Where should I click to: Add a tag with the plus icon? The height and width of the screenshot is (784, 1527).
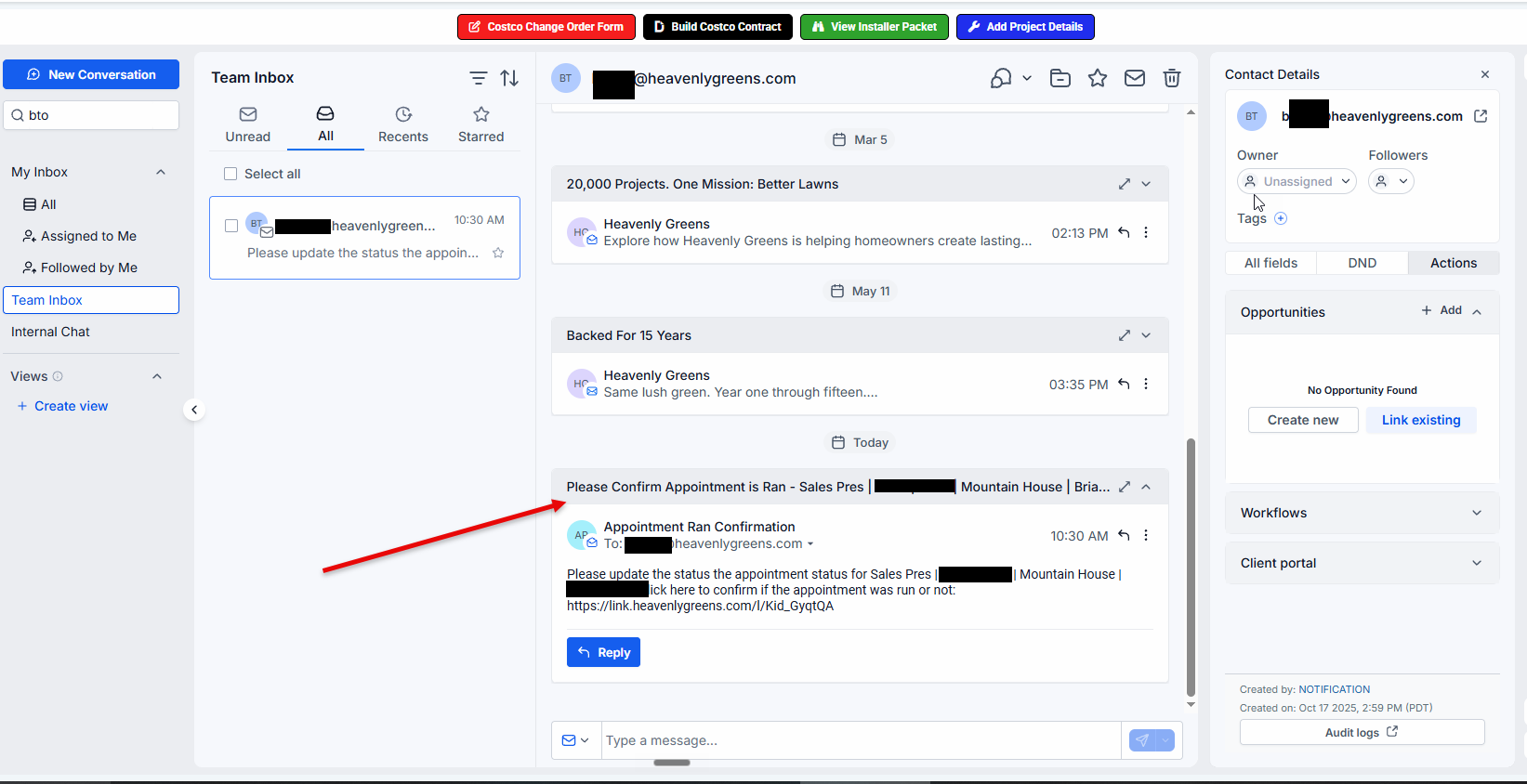tap(1281, 218)
